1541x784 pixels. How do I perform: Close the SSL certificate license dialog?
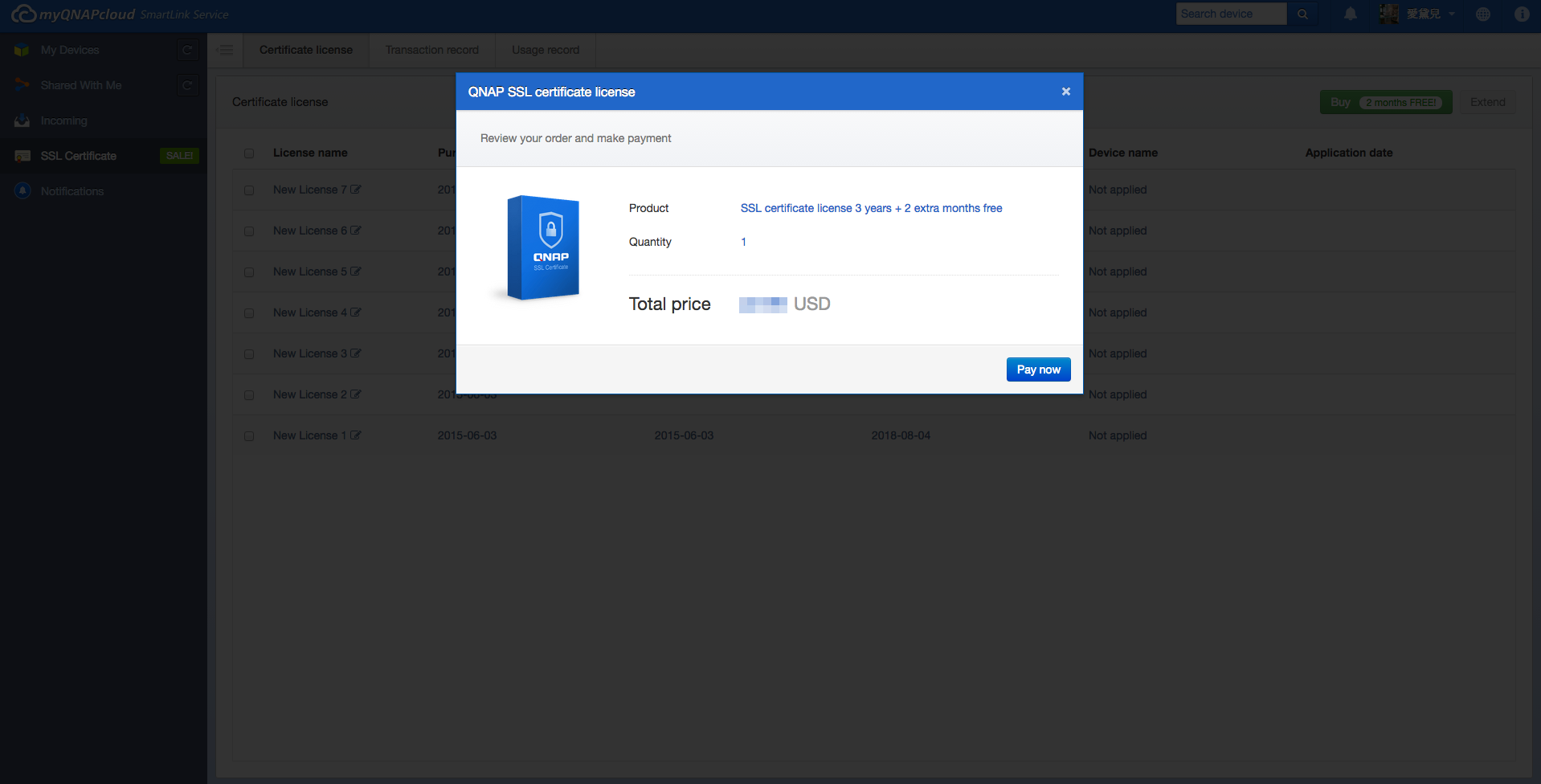[1065, 92]
